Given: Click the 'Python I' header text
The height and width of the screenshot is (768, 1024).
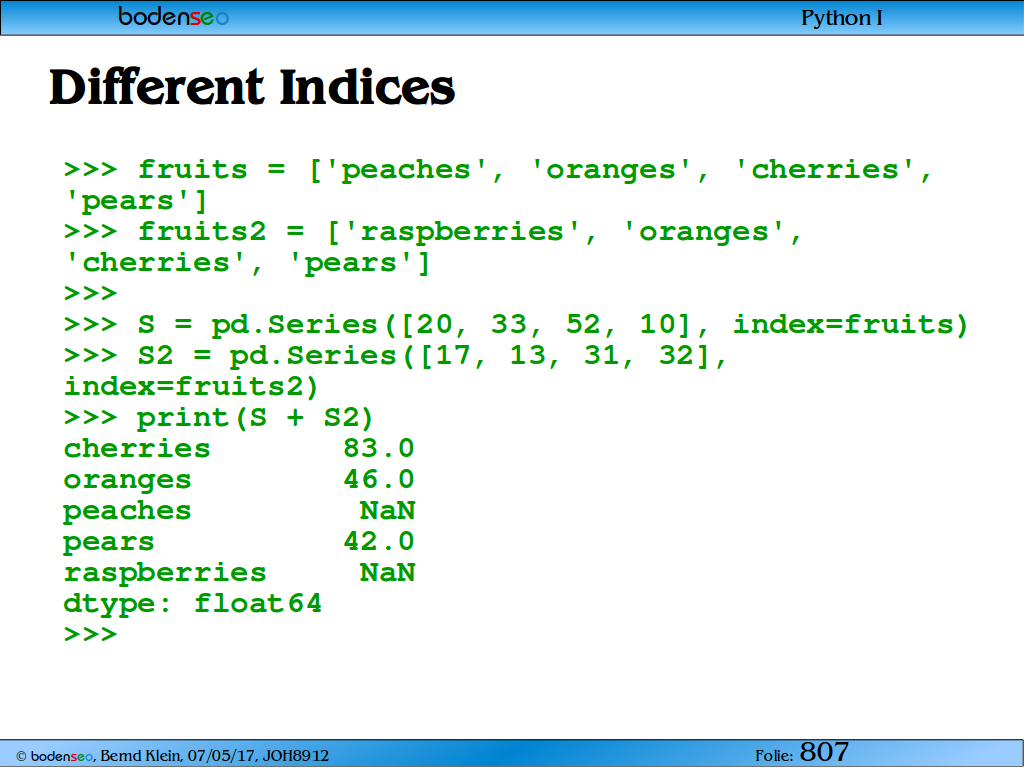Looking at the screenshot, I should pyautogui.click(x=841, y=18).
